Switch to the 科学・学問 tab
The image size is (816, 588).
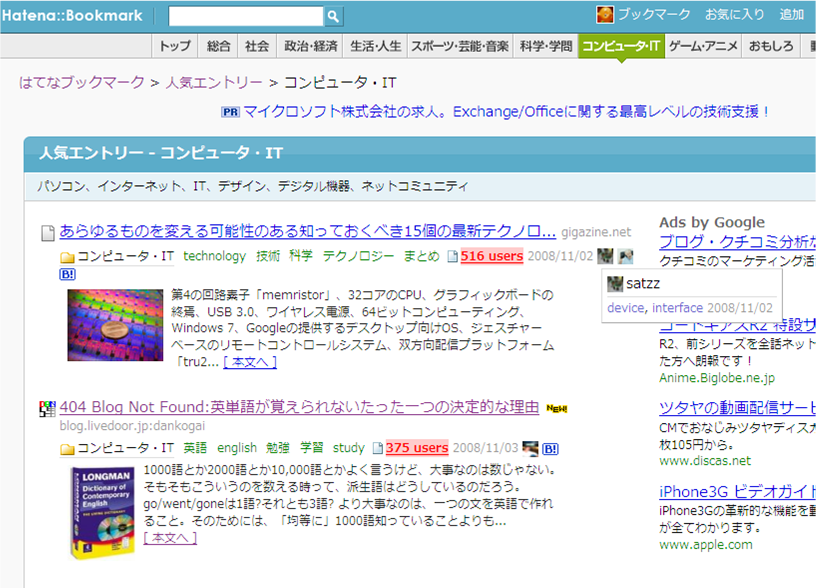click(x=546, y=46)
